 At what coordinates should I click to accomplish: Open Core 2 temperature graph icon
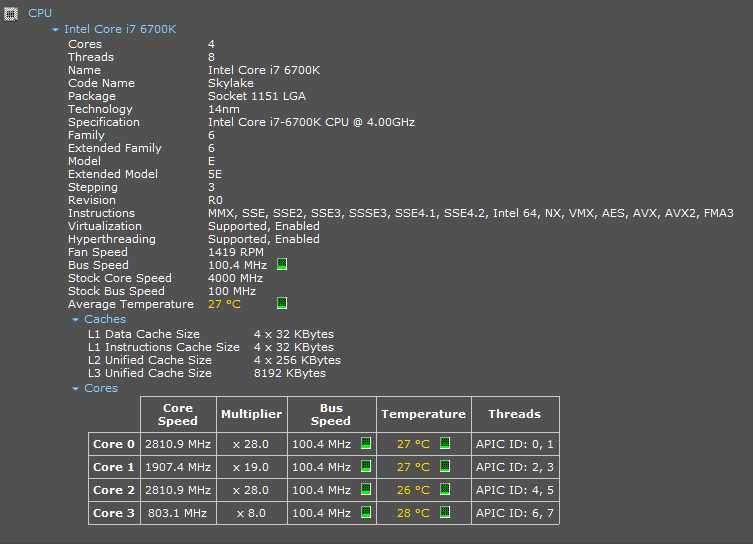[x=445, y=489]
